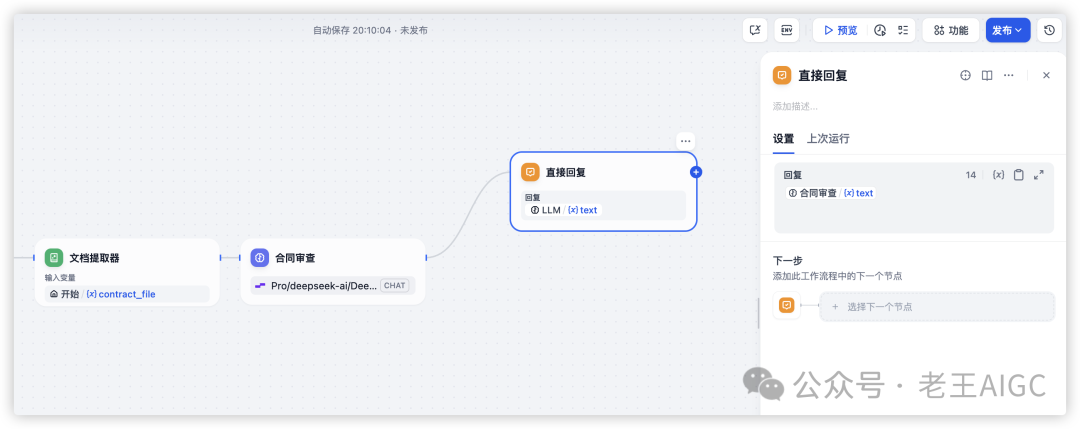
Task: Expand the 回复 editor to full size
Action: tap(1039, 175)
